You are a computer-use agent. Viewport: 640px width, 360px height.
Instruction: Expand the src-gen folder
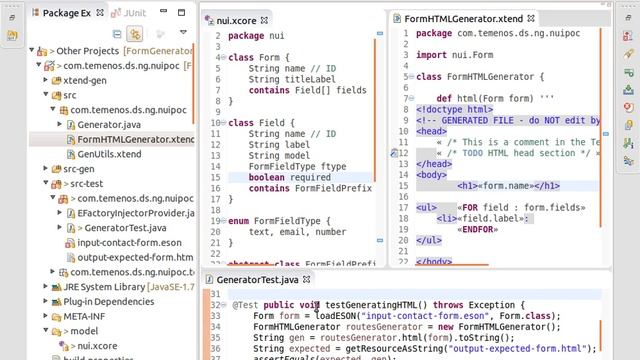coord(46,168)
